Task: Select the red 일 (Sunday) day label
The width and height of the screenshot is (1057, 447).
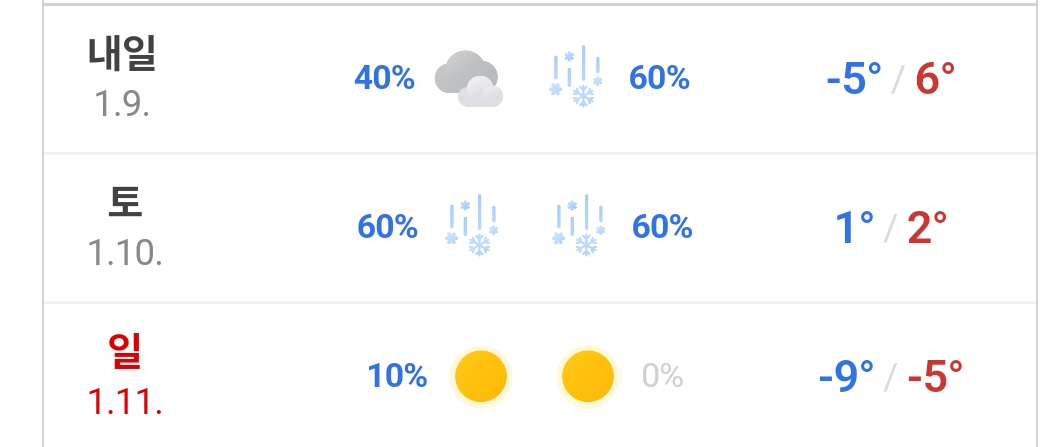Action: [124, 351]
